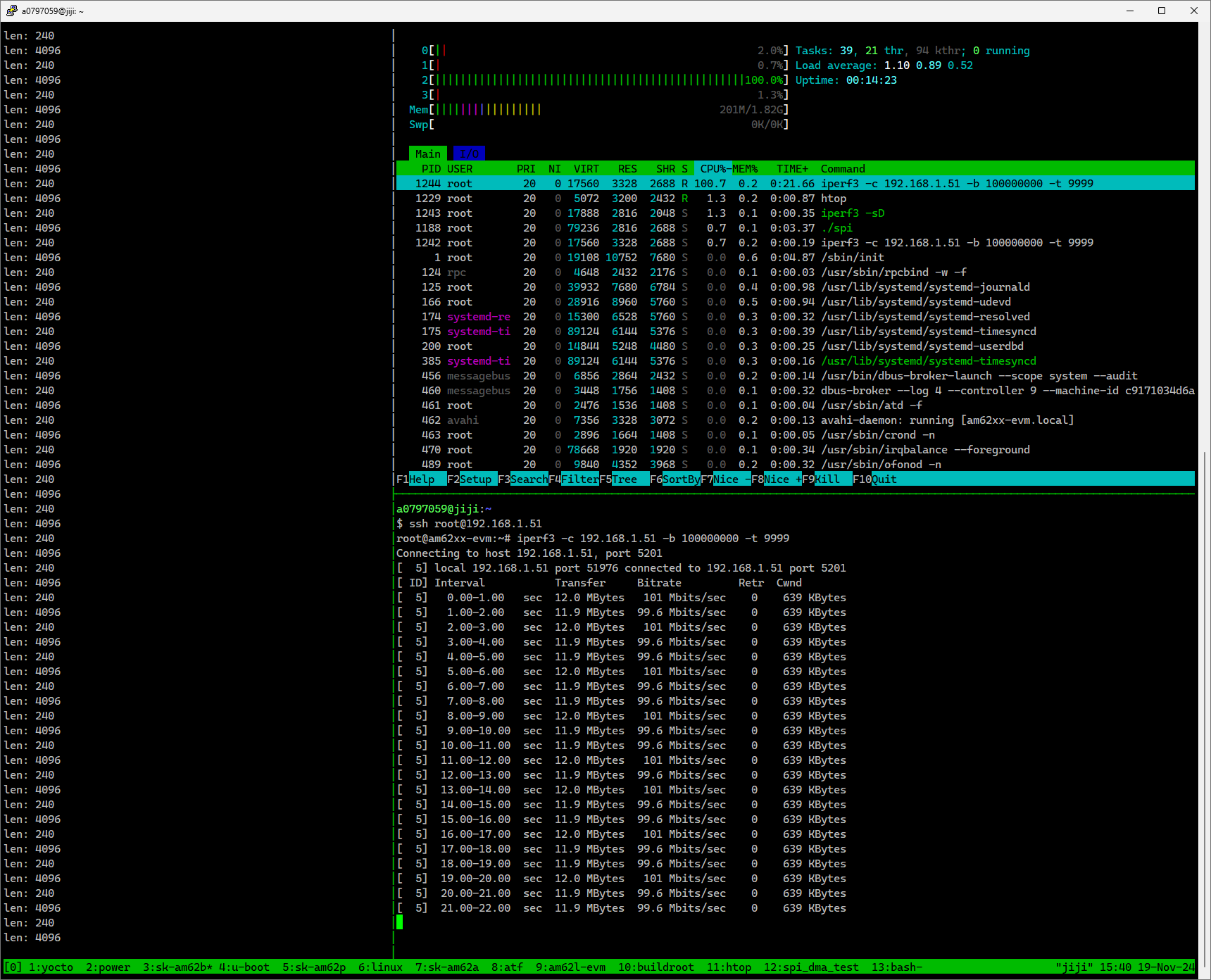This screenshot has height=980, width=1211.
Task: Select the avahi-daemon process row
Action: point(796,420)
